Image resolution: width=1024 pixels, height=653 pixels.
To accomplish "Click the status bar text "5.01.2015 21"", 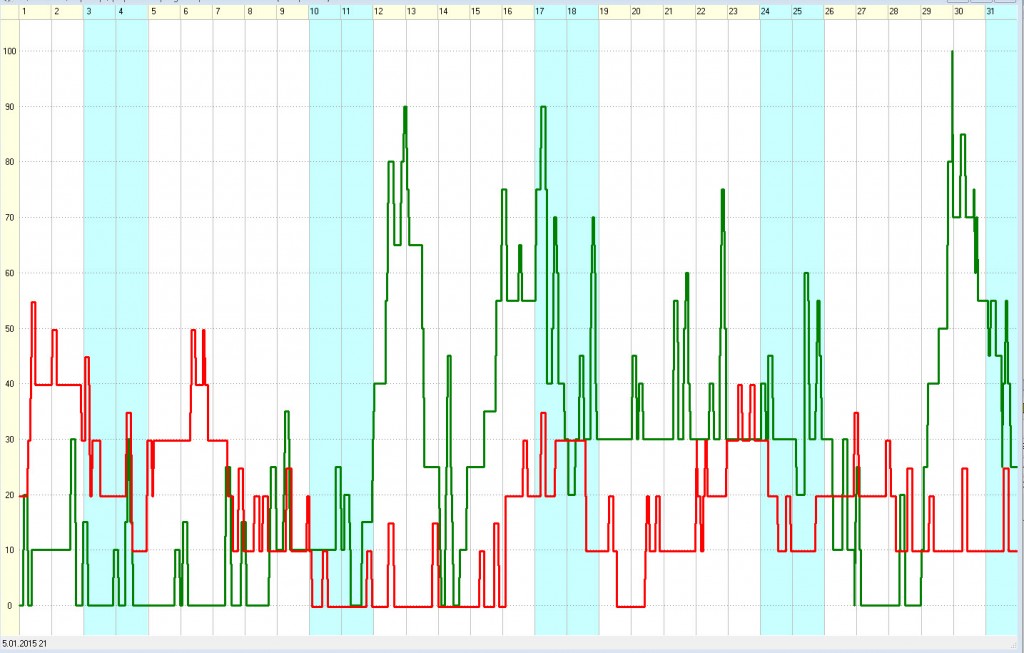I will coord(24,644).
